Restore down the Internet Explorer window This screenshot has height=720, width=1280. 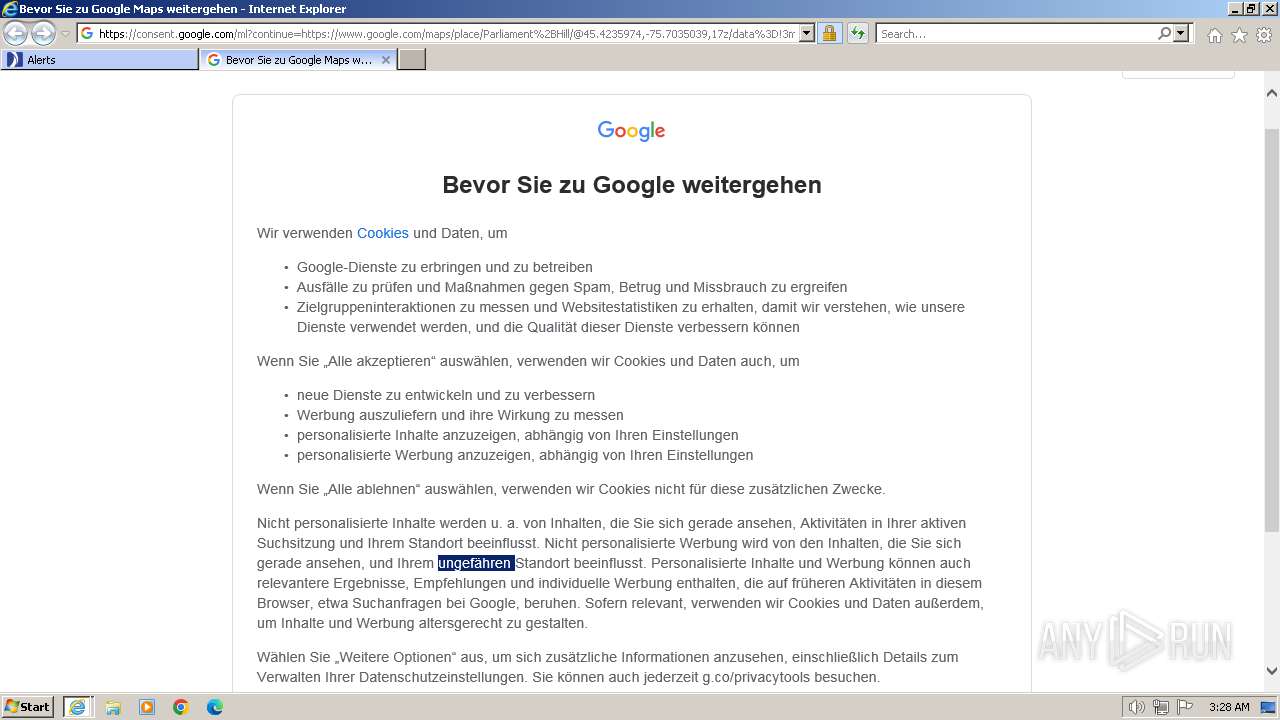pyautogui.click(x=1250, y=9)
